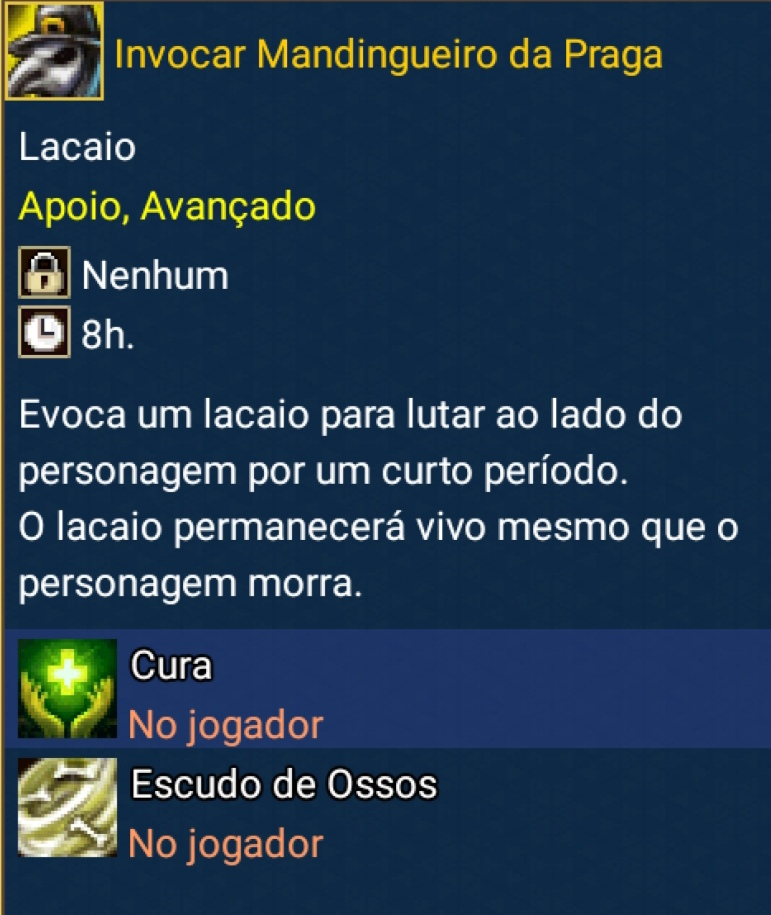Image resolution: width=771 pixels, height=915 pixels.
Task: Select the Escudo de Ossos row
Action: click(388, 807)
